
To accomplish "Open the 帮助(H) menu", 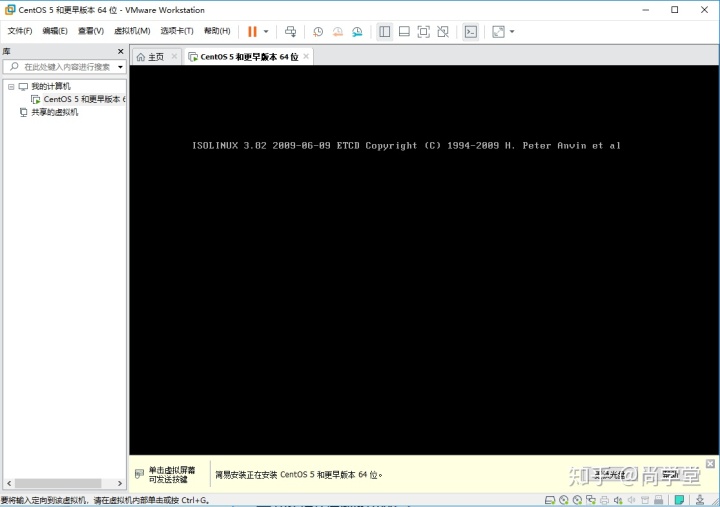I will click(x=217, y=31).
